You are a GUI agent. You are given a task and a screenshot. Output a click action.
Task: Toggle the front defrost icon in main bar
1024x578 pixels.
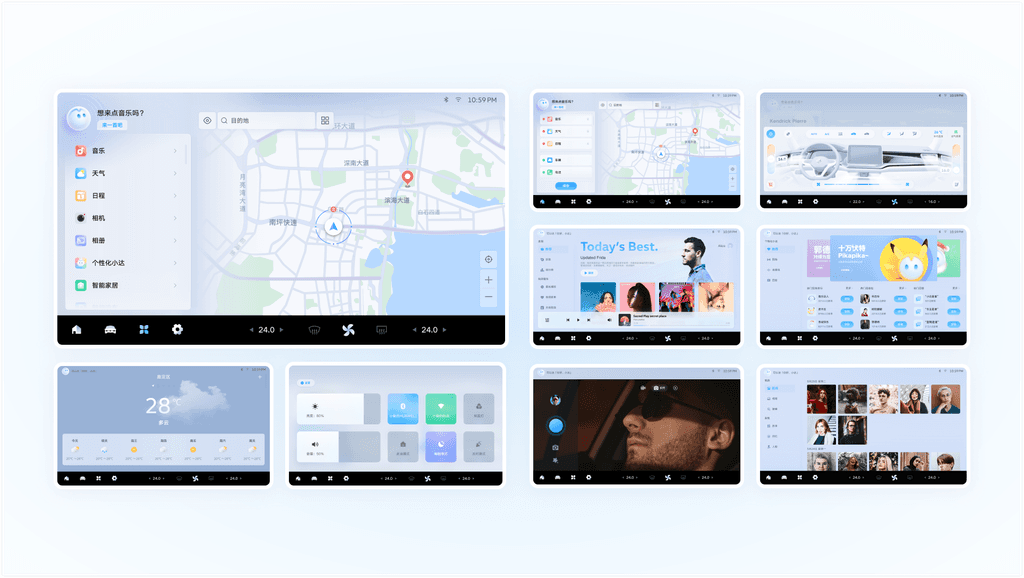click(313, 330)
